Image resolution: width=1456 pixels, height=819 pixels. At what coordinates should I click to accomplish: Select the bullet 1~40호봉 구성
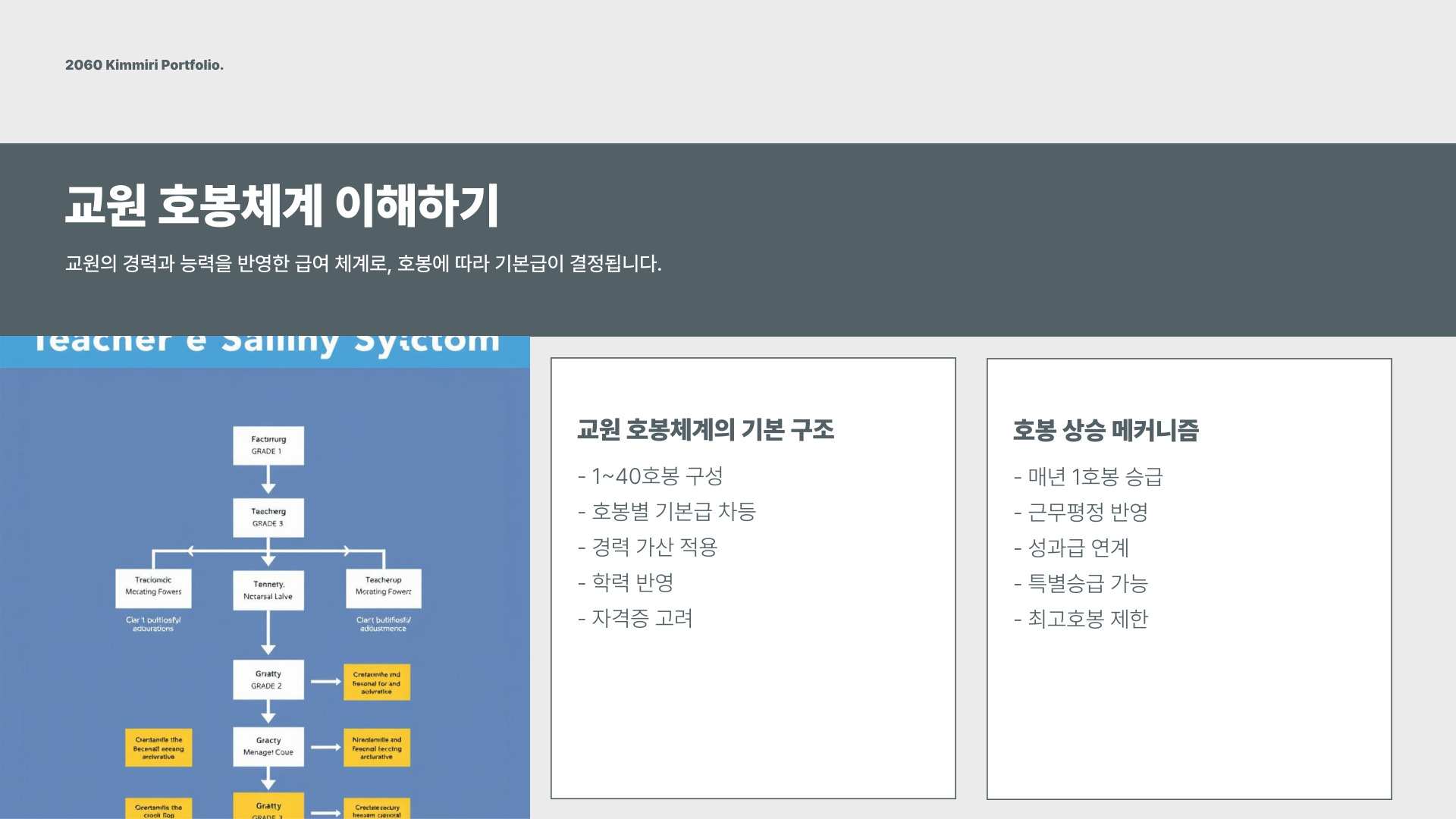tap(650, 476)
